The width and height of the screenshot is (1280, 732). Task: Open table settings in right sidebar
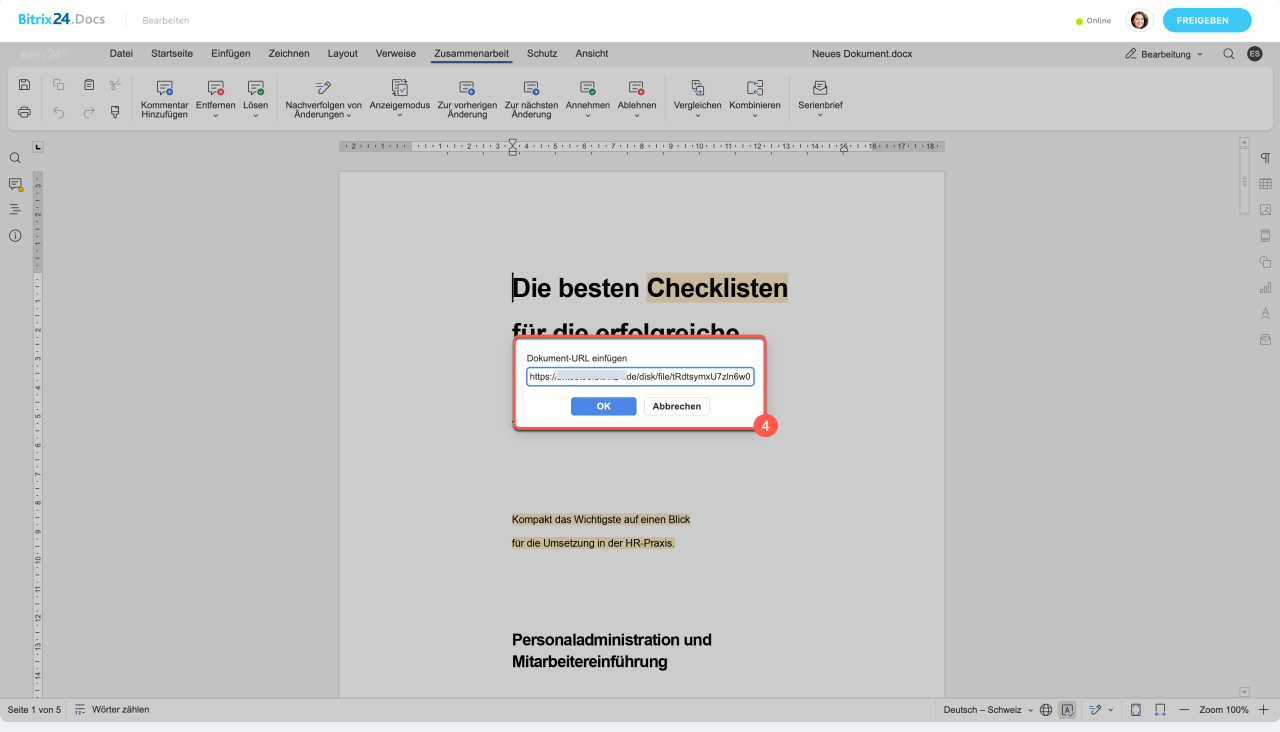pos(1265,184)
